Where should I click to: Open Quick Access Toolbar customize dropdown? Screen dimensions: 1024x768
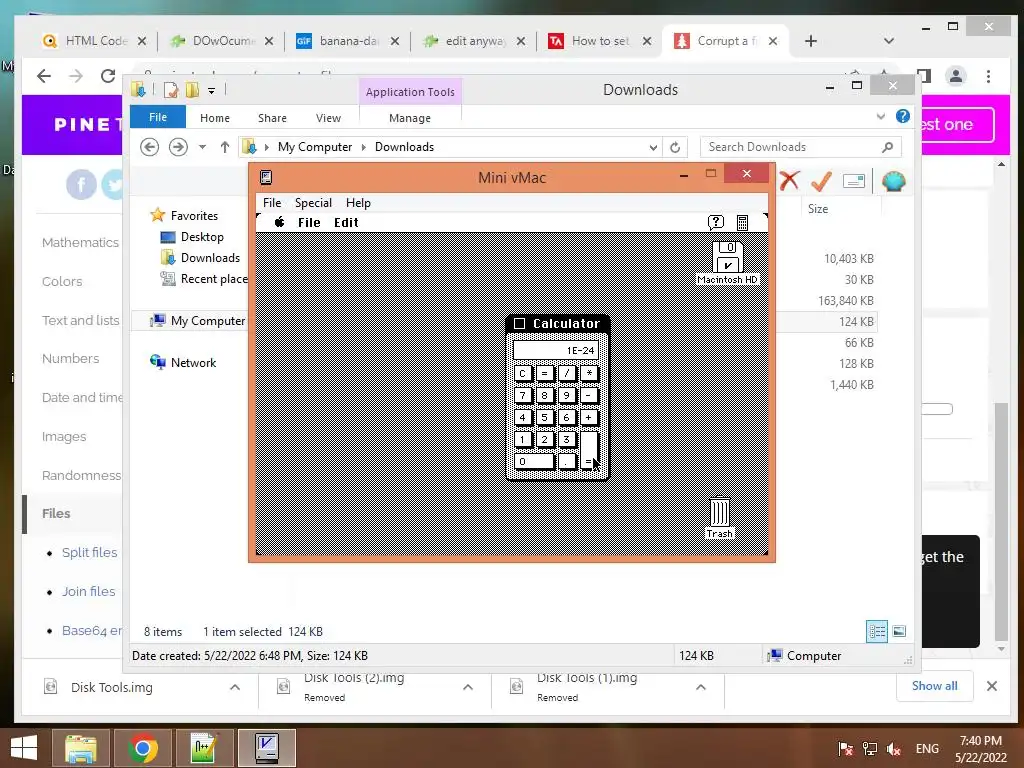pos(212,90)
